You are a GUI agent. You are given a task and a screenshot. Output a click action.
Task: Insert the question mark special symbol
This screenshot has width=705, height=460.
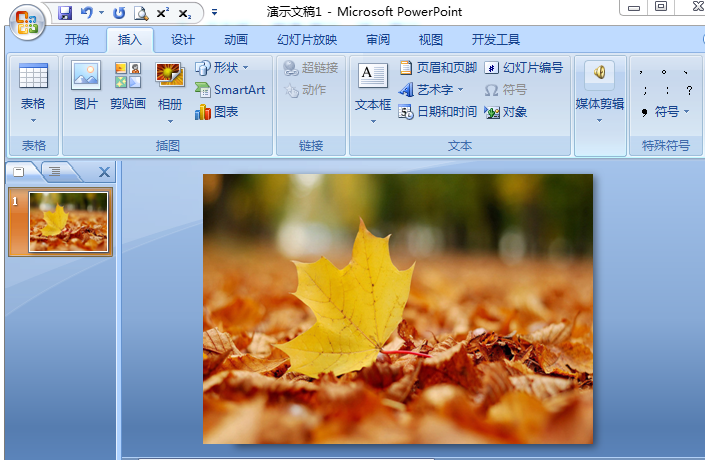(x=689, y=90)
